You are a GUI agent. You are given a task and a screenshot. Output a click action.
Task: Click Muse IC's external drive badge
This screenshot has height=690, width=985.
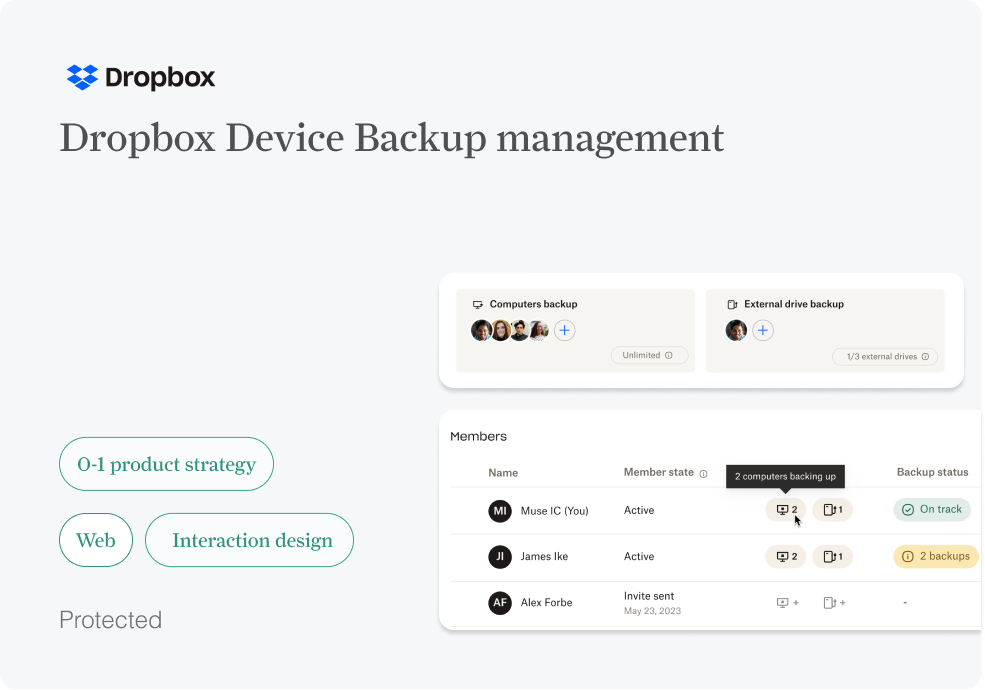832,510
